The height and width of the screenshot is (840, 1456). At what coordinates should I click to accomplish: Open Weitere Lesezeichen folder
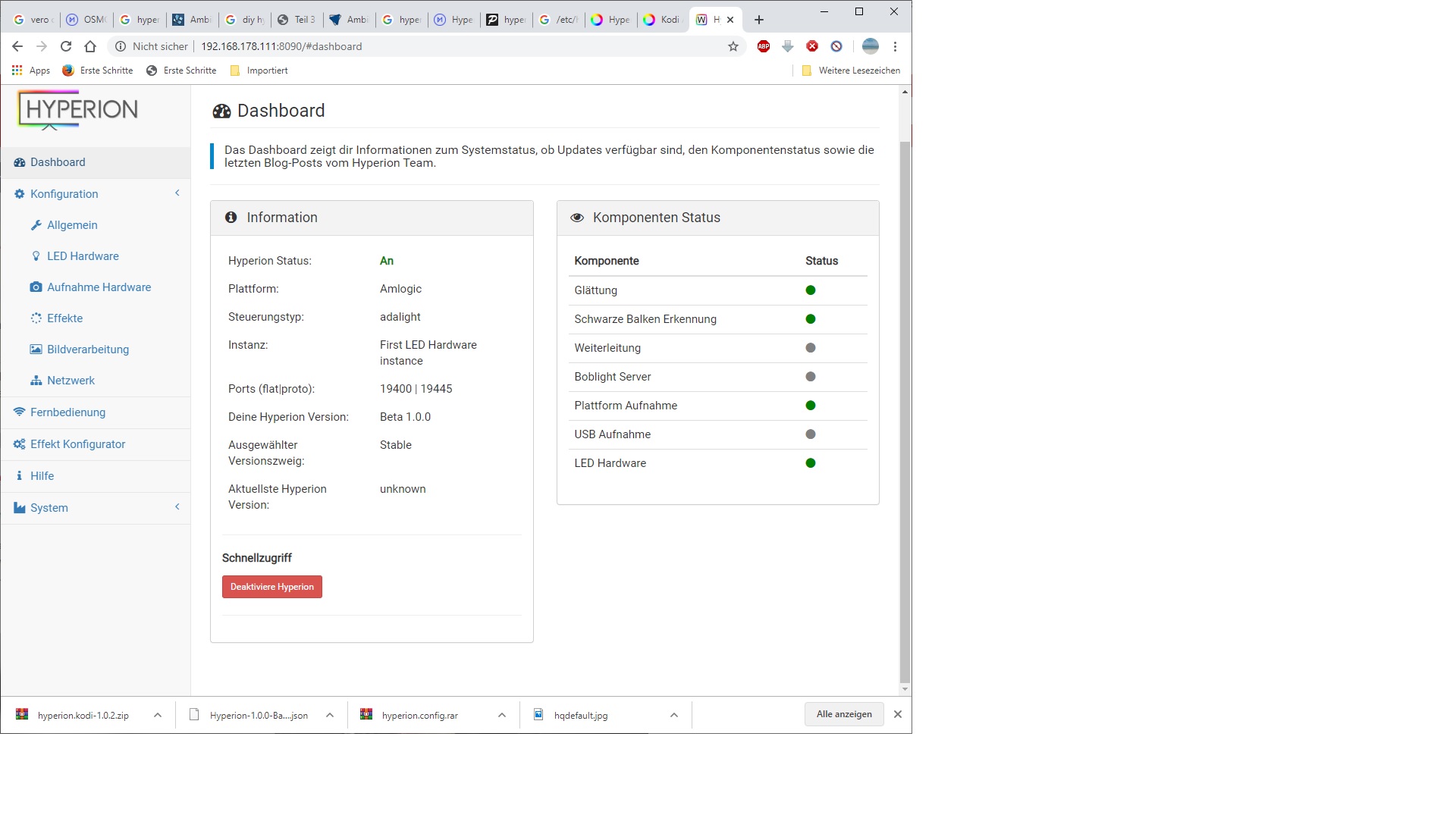851,71
